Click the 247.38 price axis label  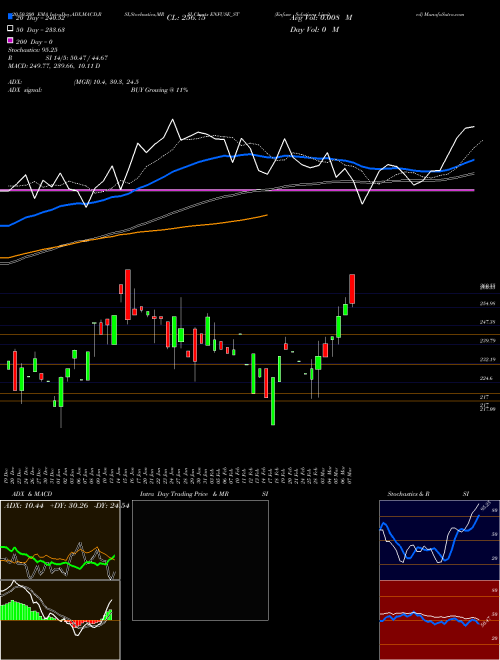point(487,322)
